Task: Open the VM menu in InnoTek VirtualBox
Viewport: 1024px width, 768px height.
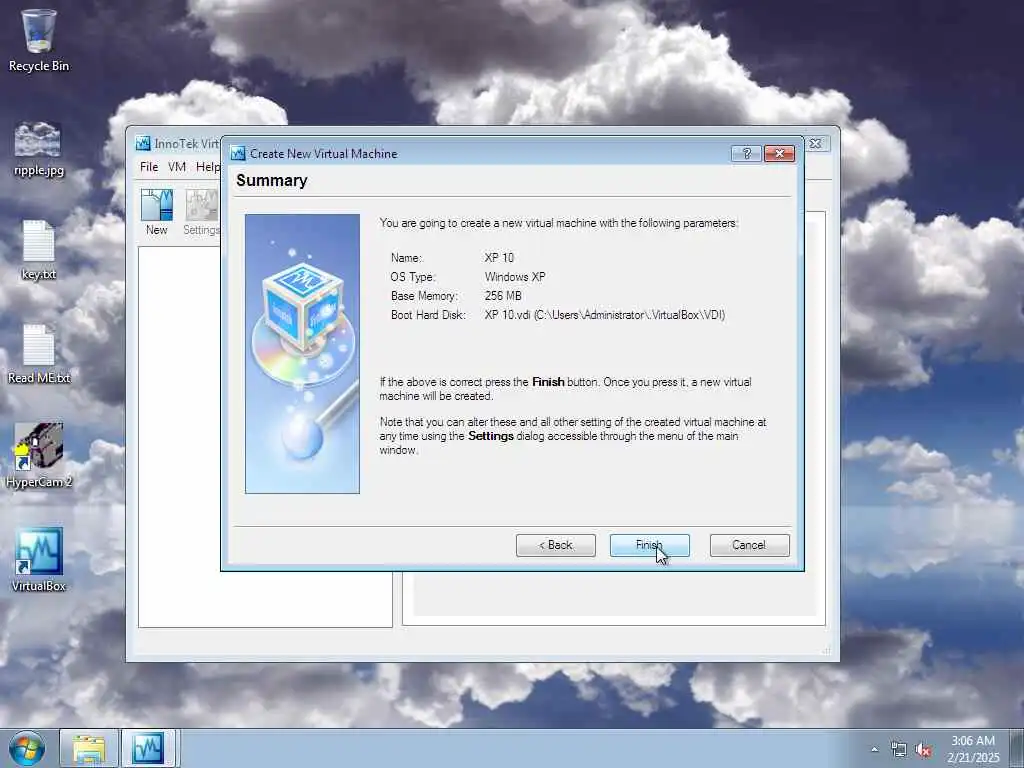Action: 177,167
